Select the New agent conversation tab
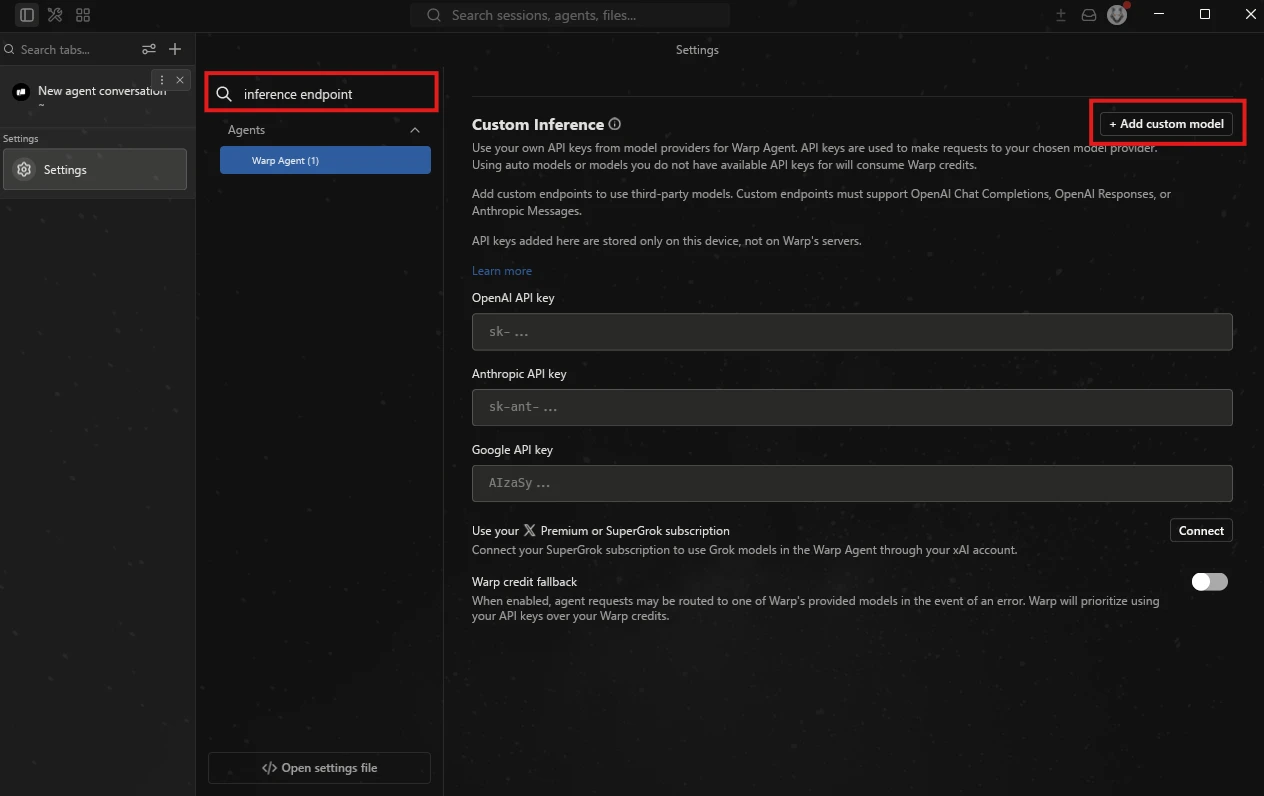Viewport: 1264px width, 796px height. point(95,97)
